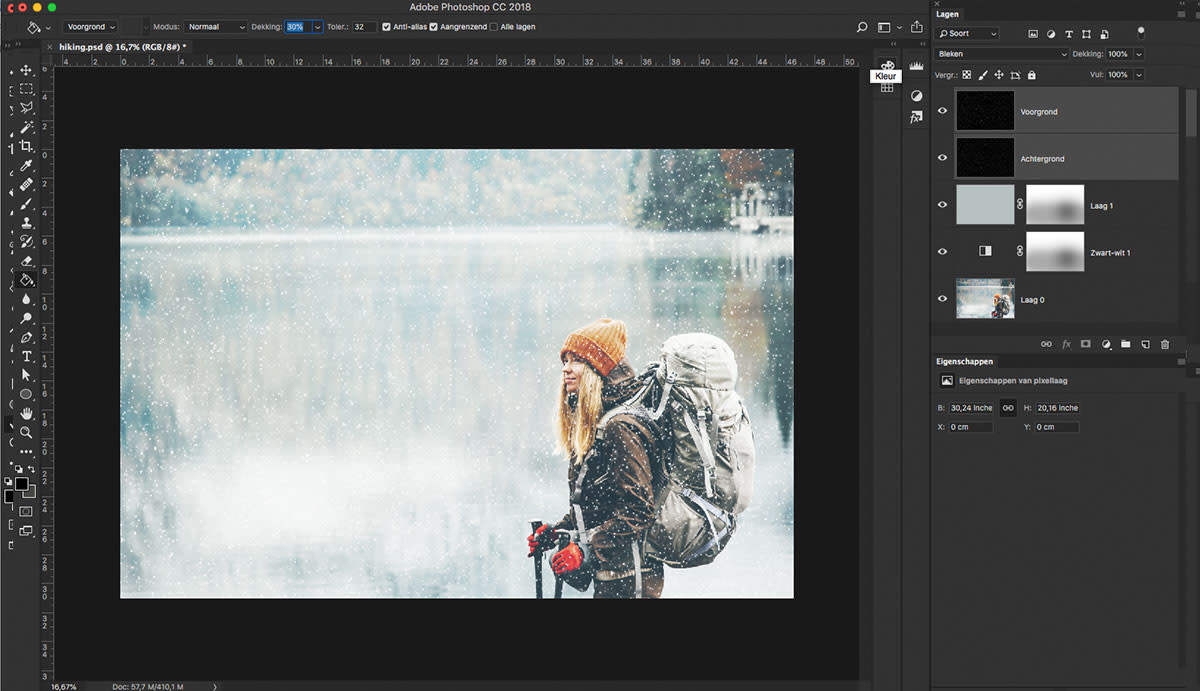Open the Bleken blend mode dropdown
1200x691 pixels.
pyautogui.click(x=1001, y=54)
